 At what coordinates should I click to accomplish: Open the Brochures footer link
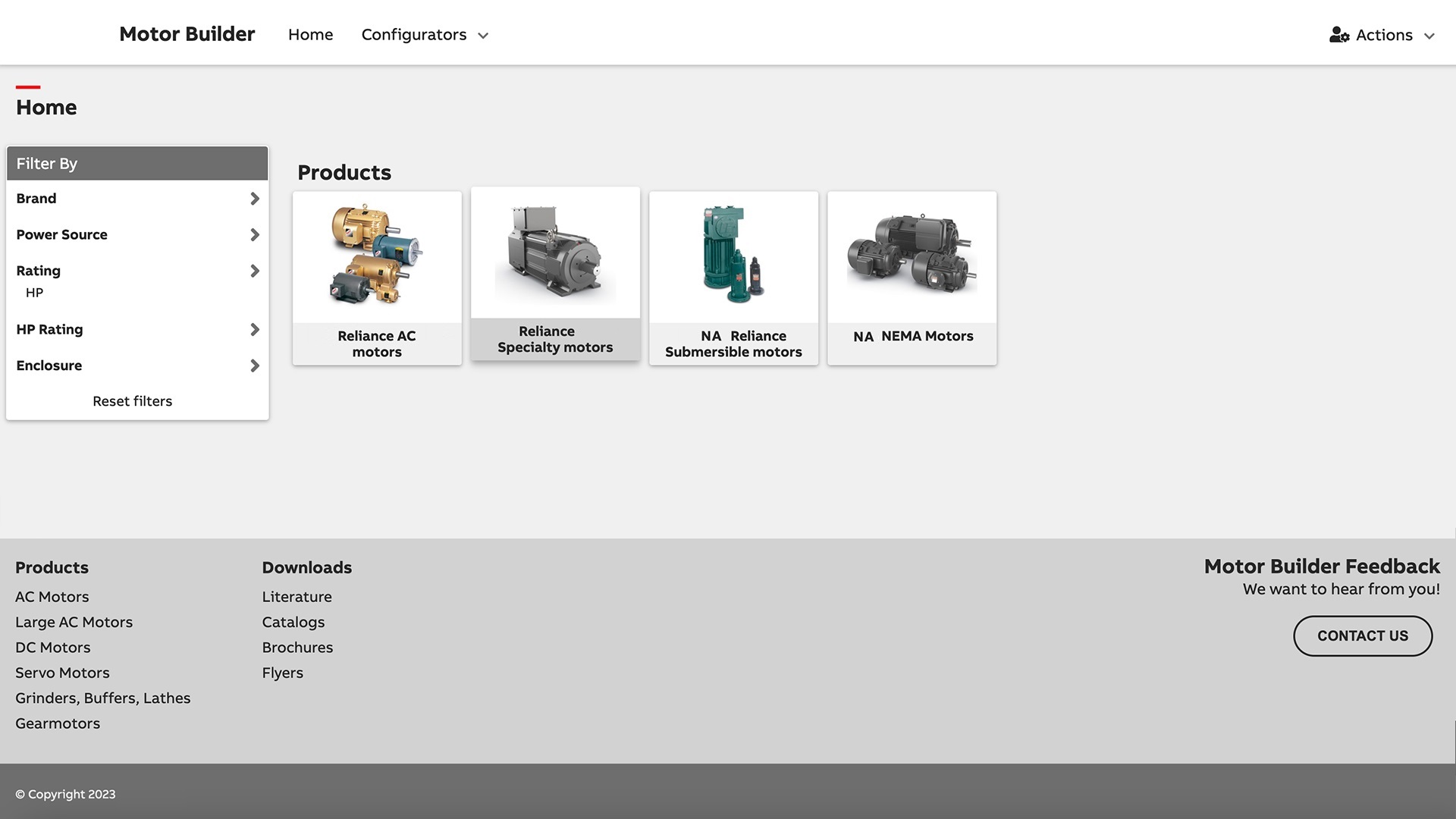297,648
